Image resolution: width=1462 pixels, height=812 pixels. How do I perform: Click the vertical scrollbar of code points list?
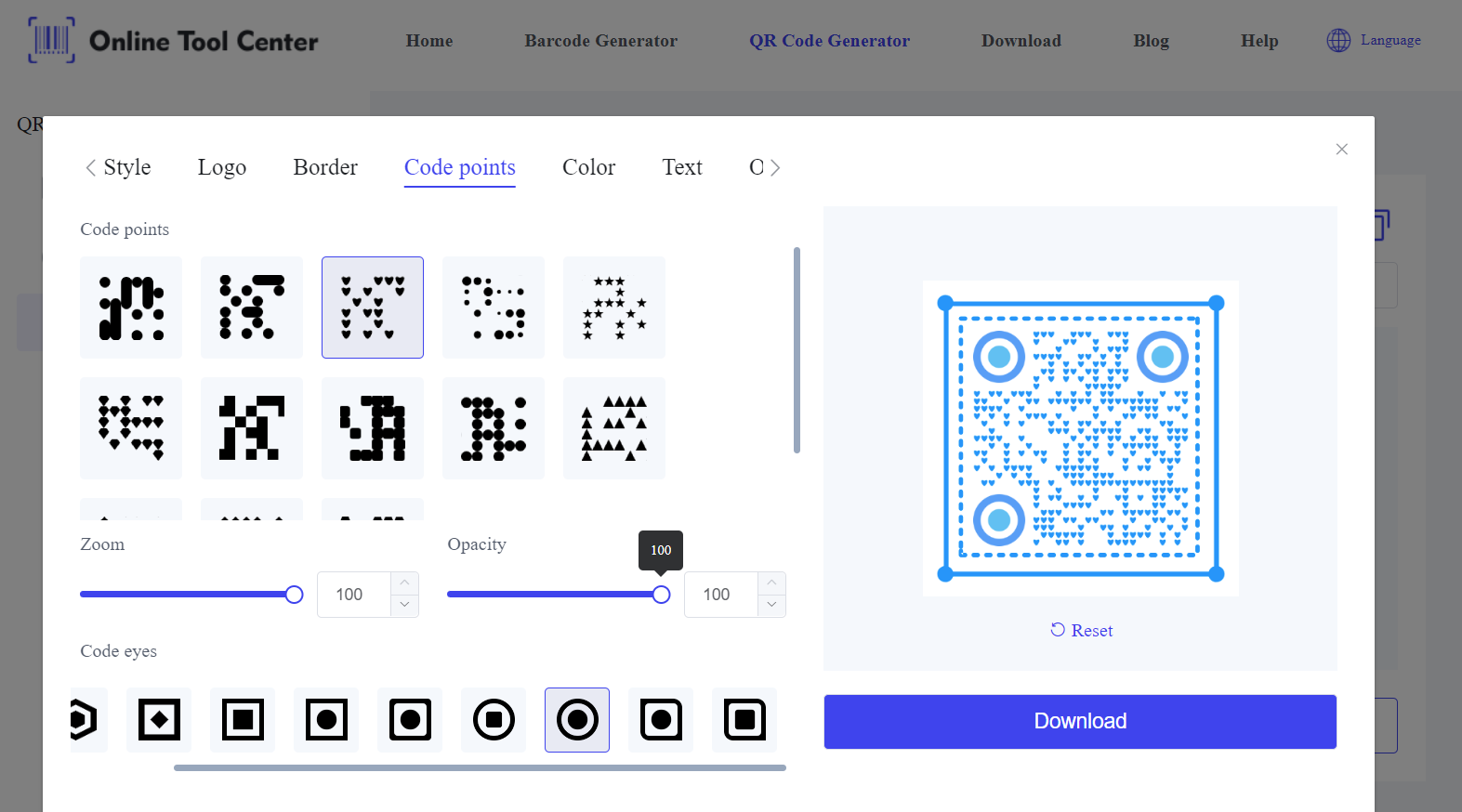[x=797, y=350]
